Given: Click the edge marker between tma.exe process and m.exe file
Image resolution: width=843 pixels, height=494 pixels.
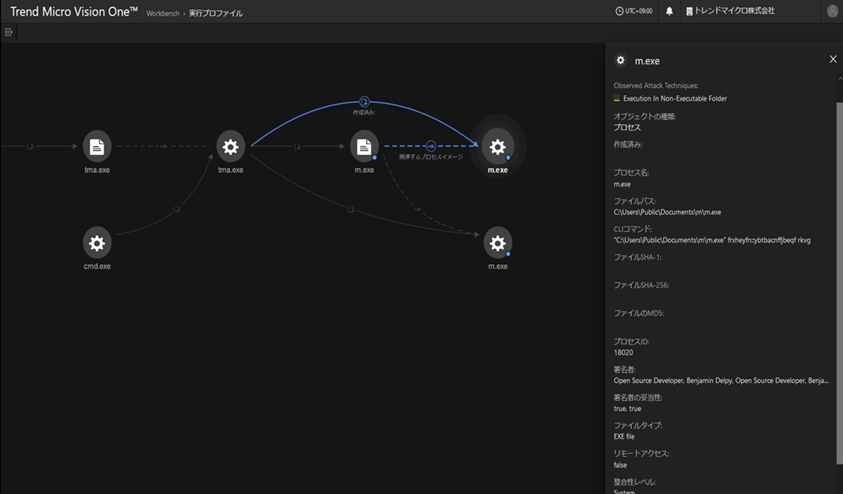Looking at the screenshot, I should pyautogui.click(x=297, y=146).
